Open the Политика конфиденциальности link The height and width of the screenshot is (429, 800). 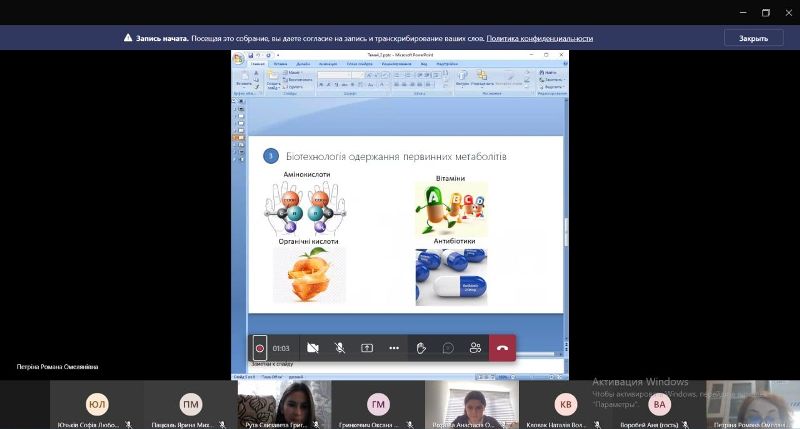pos(539,38)
